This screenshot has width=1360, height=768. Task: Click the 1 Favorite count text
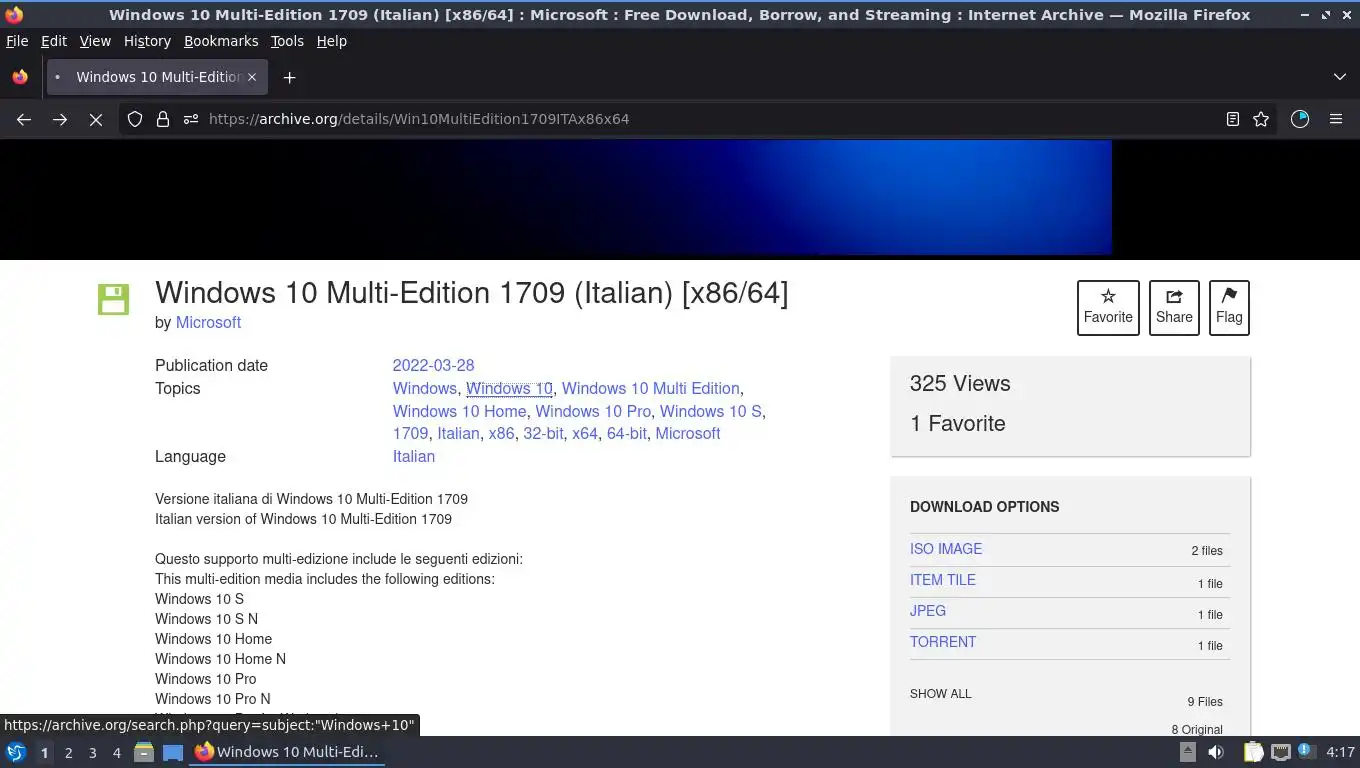958,423
